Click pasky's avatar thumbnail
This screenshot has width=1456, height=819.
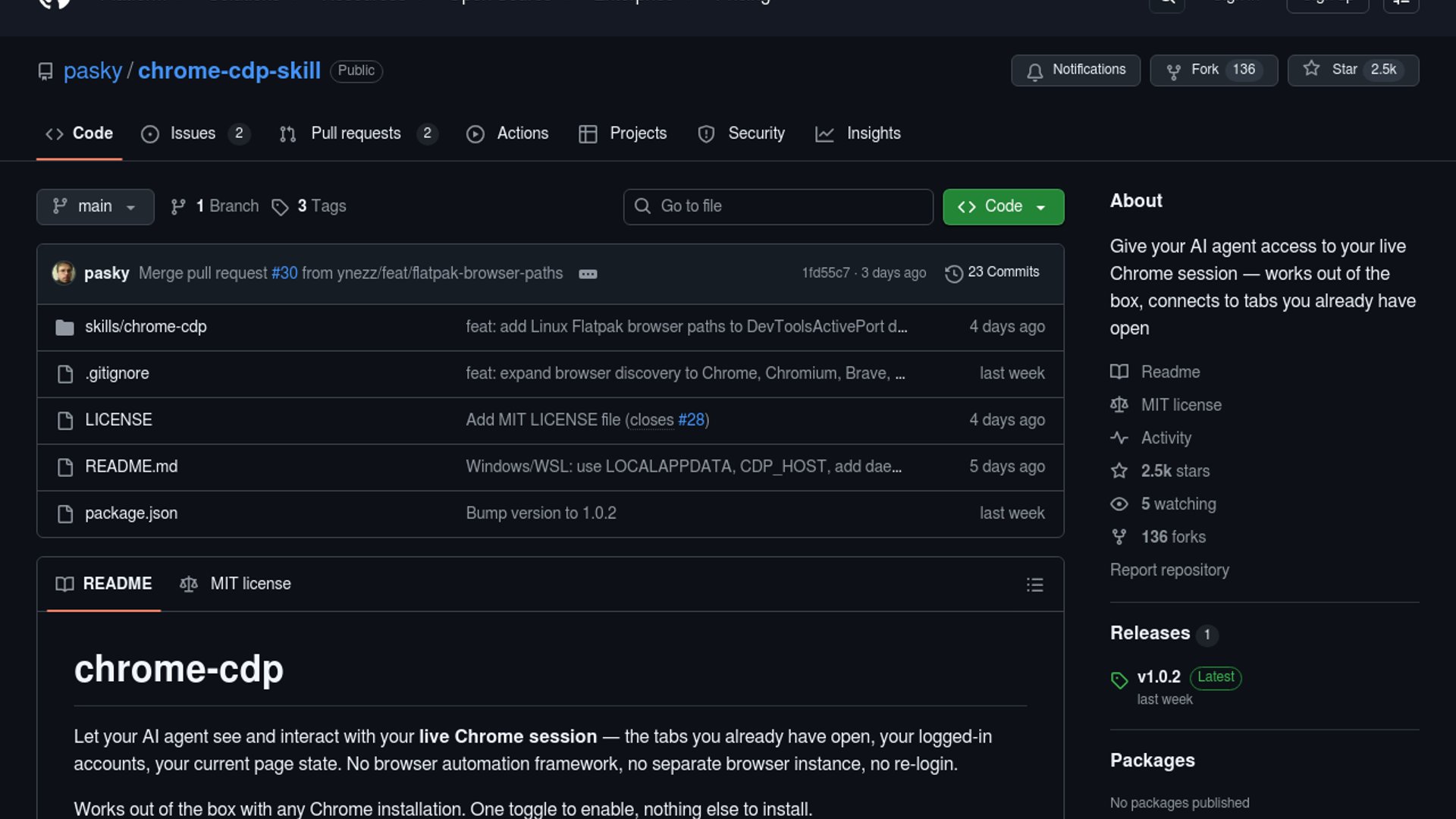click(64, 273)
